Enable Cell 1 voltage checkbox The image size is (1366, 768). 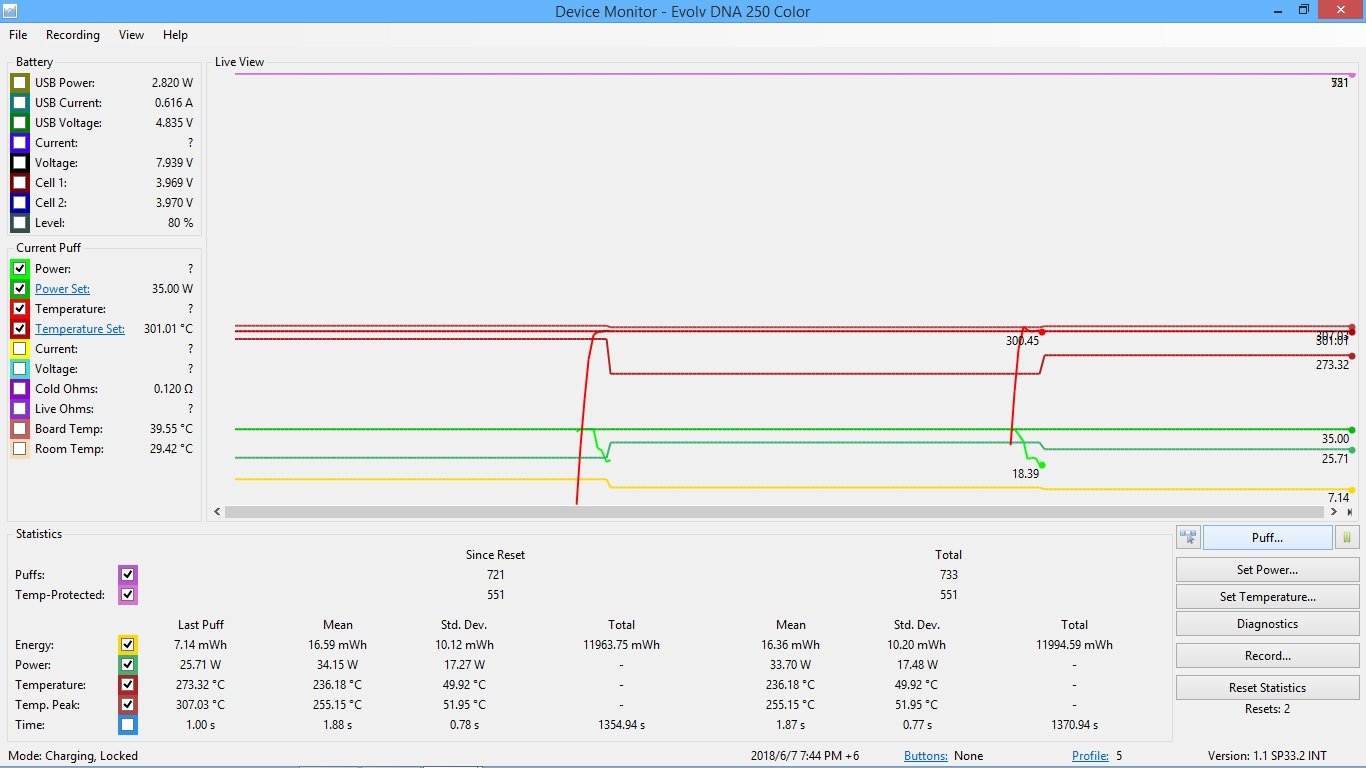pyautogui.click(x=20, y=183)
